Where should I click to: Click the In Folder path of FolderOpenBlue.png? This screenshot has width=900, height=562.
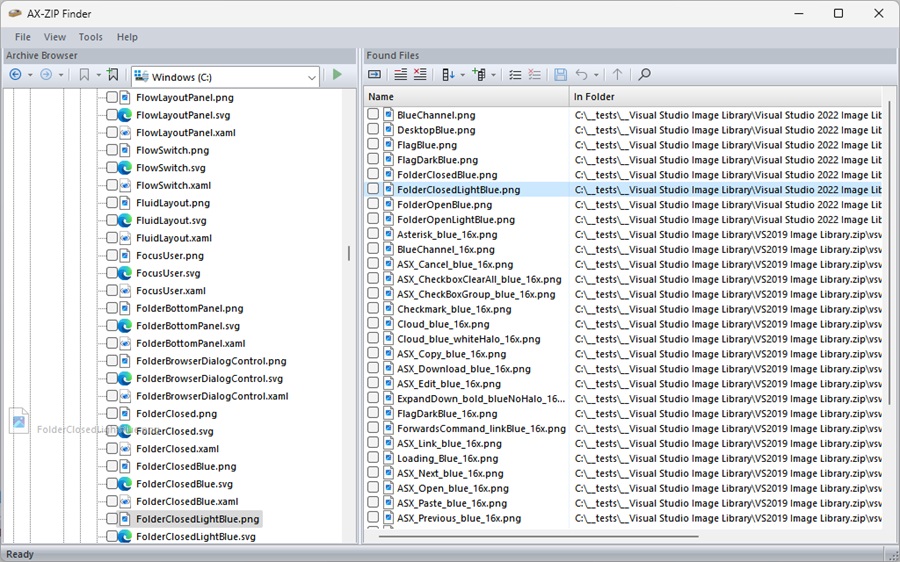(x=728, y=204)
